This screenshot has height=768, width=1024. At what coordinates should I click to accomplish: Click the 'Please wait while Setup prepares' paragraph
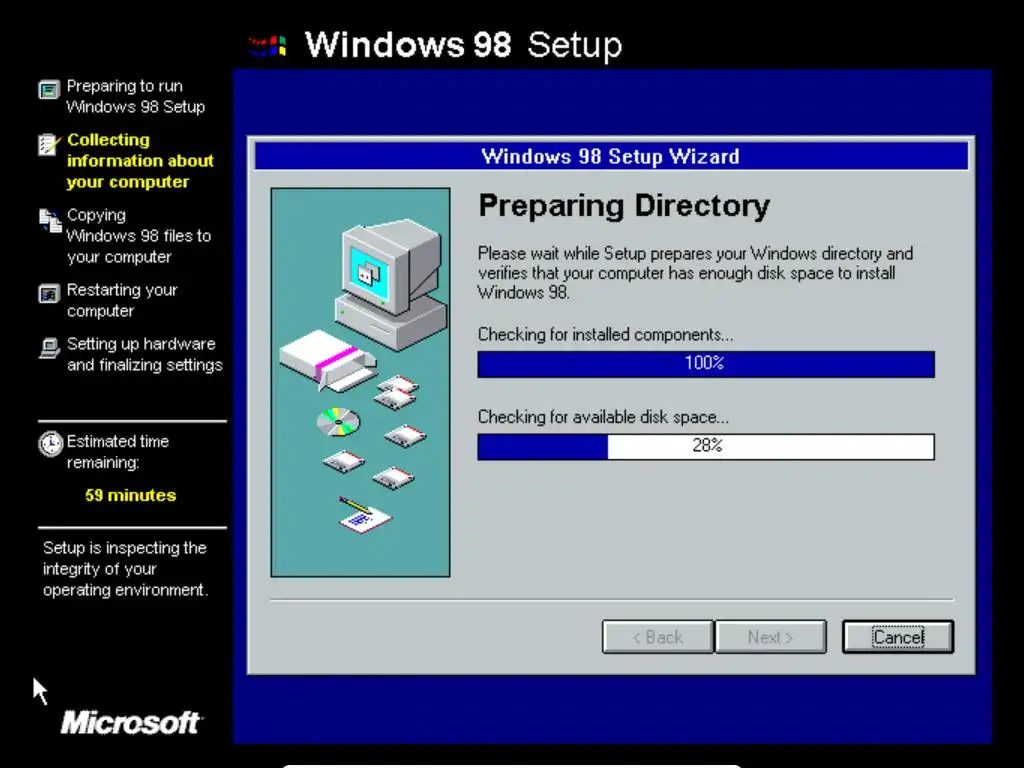696,272
